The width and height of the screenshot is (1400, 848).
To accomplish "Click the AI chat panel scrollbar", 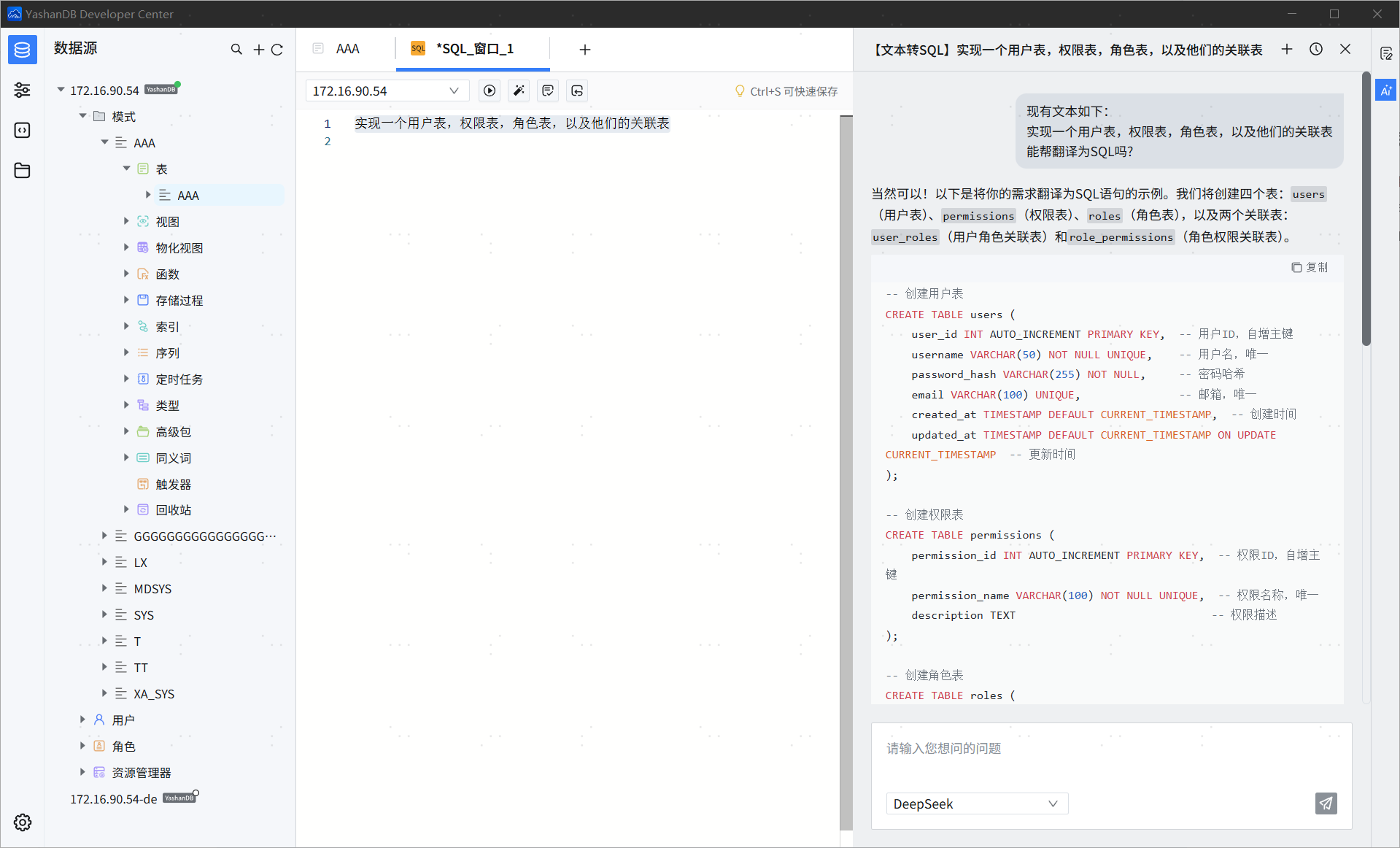I will [1366, 209].
